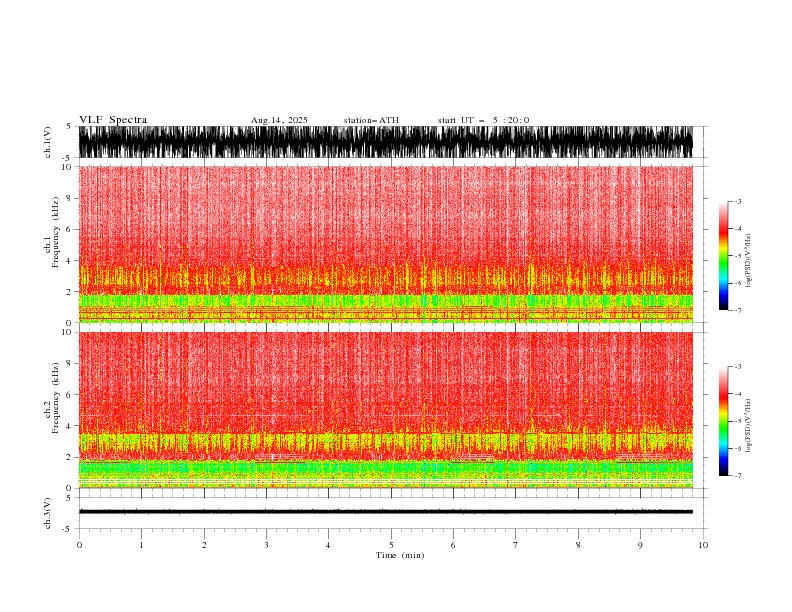Click the ch.1 spectrogram "2" kHz tick label
This screenshot has width=792, height=612.
coord(69,291)
